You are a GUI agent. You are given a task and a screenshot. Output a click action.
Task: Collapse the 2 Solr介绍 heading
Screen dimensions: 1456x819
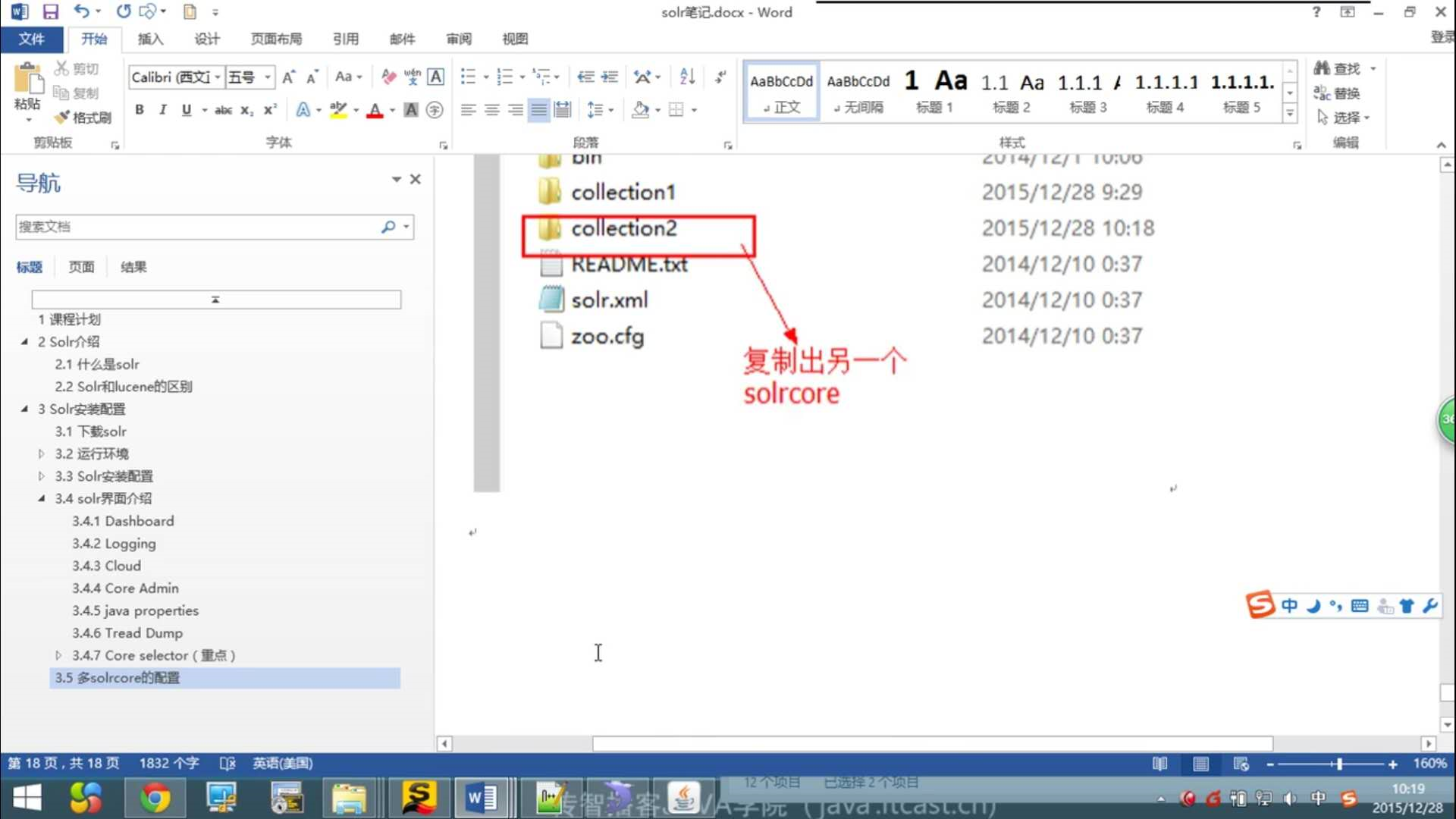click(x=24, y=342)
